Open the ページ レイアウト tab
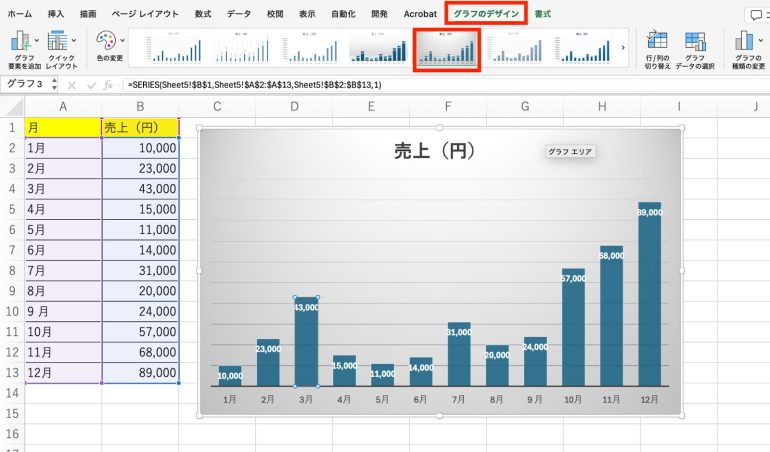Image resolution: width=770 pixels, height=452 pixels. 145,14
